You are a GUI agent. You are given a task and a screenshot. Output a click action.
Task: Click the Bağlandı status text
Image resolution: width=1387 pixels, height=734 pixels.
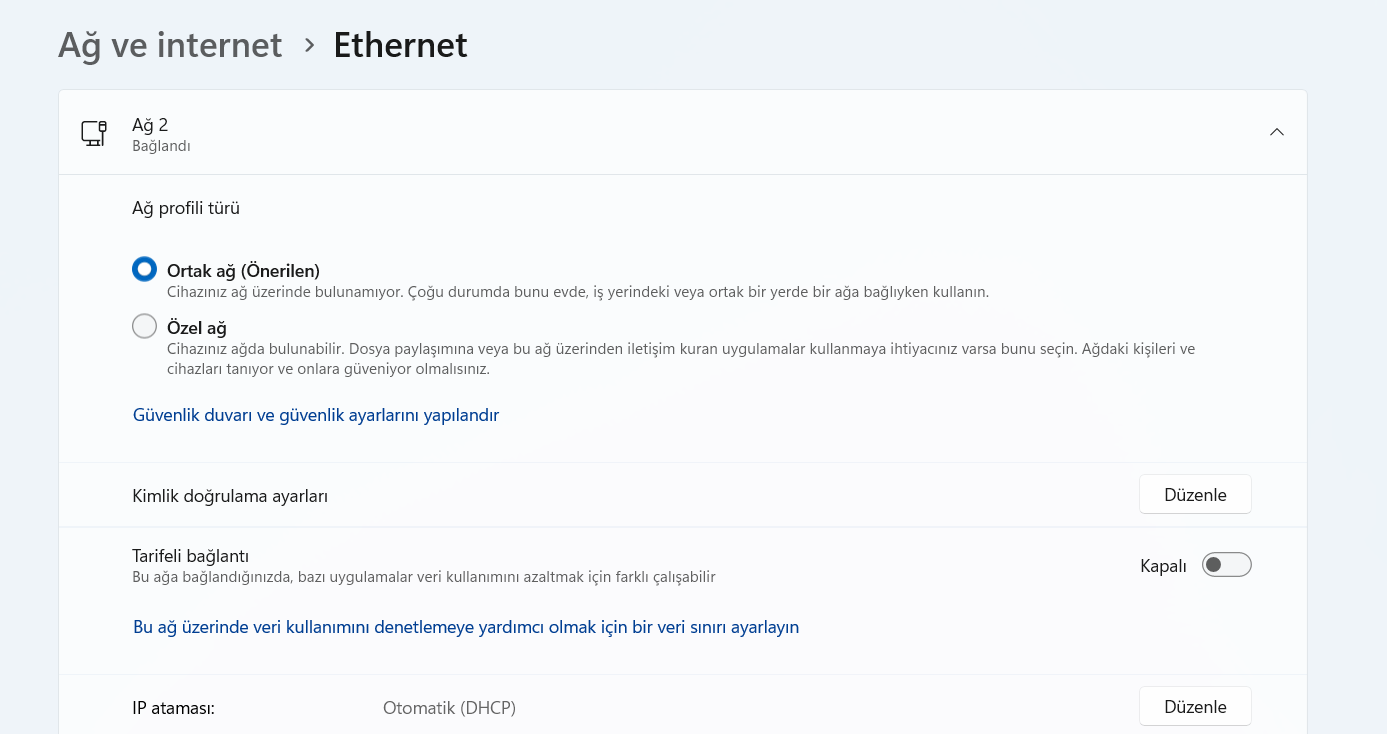161,146
